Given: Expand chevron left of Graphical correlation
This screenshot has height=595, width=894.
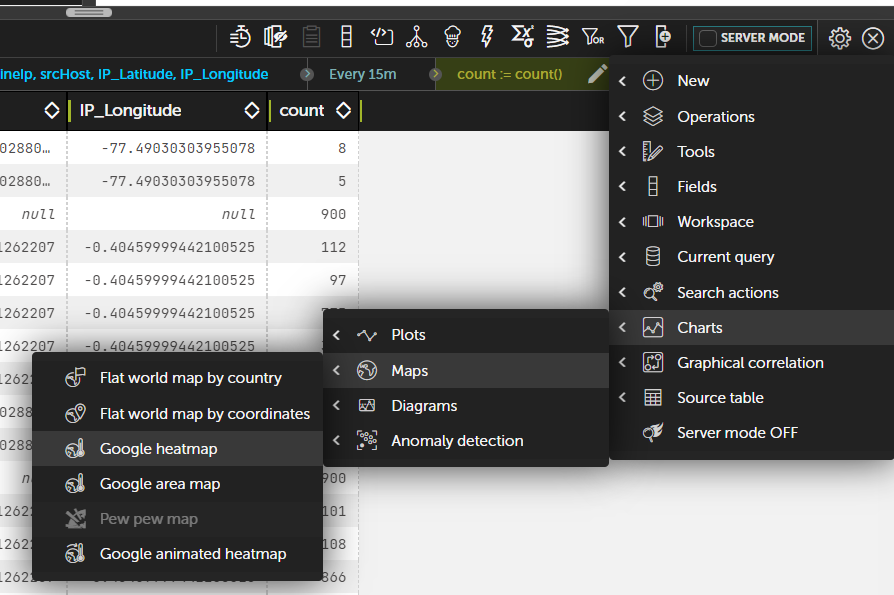Looking at the screenshot, I should point(623,362).
